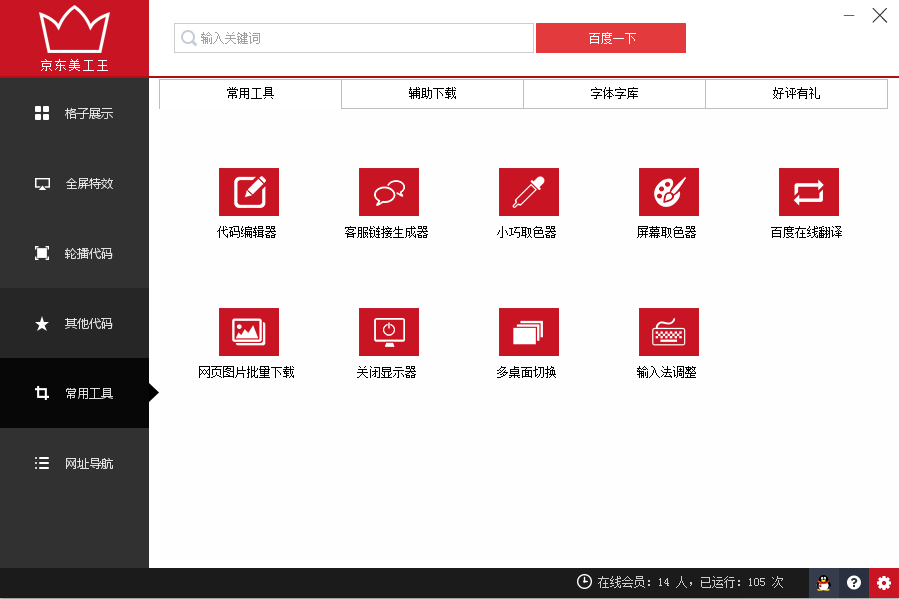Open help via the question mark icon
Screen dimensions: 899x599
853,583
